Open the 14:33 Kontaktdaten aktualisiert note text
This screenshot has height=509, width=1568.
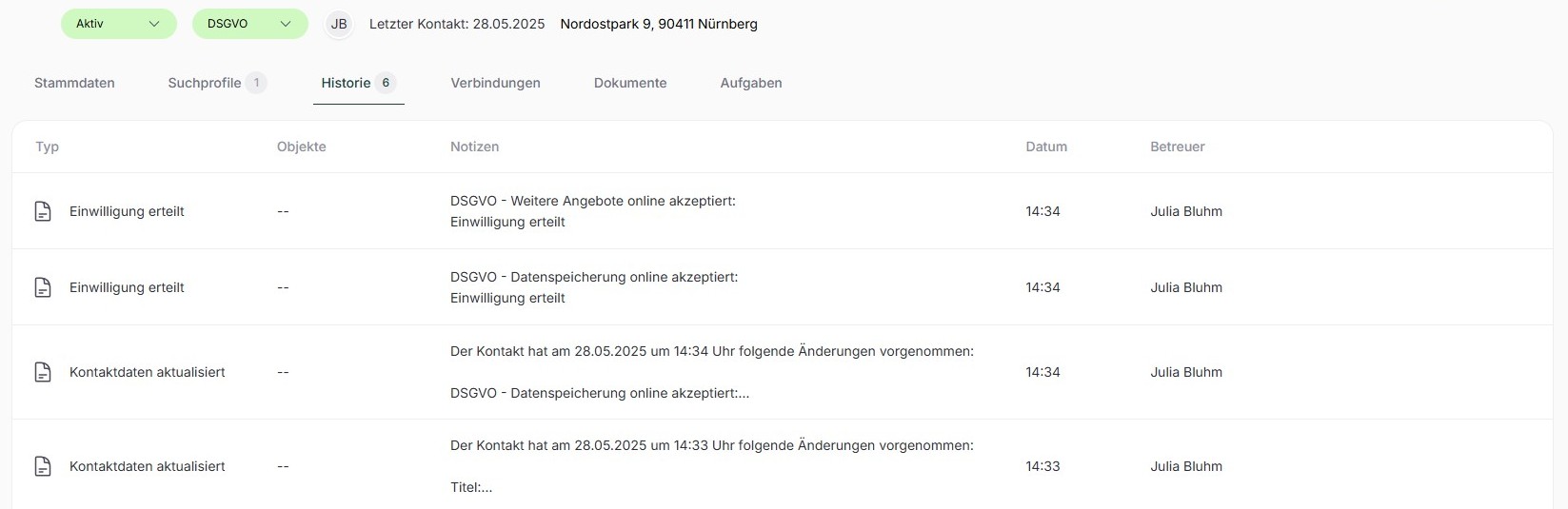711,466
